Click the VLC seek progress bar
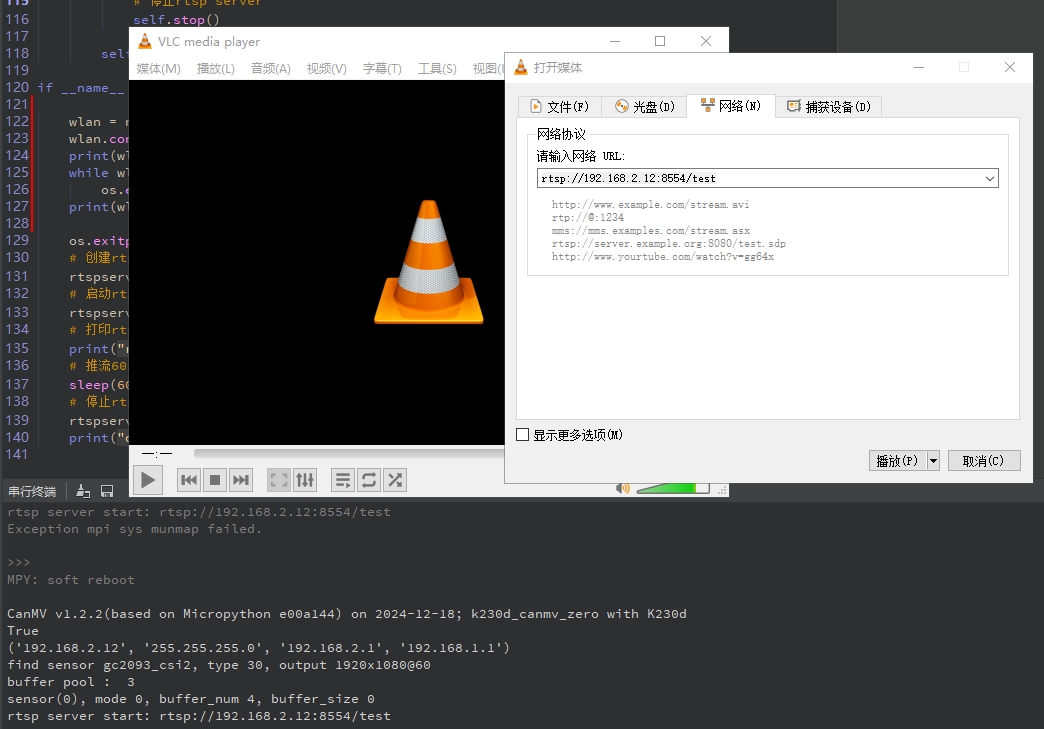 coord(349,453)
